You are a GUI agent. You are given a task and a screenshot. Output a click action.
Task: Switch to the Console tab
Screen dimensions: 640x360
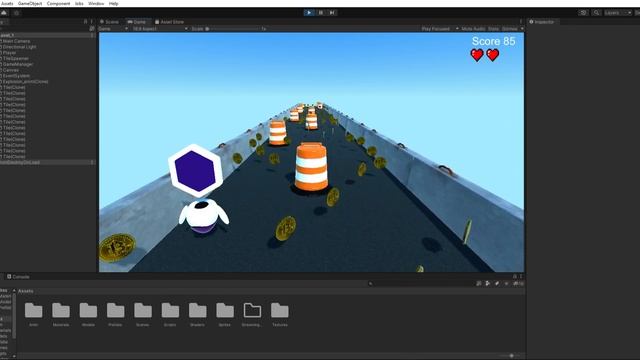[18, 277]
